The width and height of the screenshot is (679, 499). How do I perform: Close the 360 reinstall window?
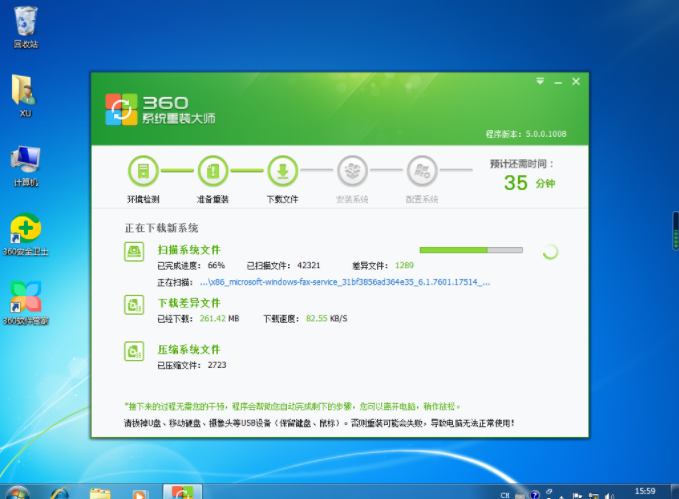pyautogui.click(x=576, y=81)
